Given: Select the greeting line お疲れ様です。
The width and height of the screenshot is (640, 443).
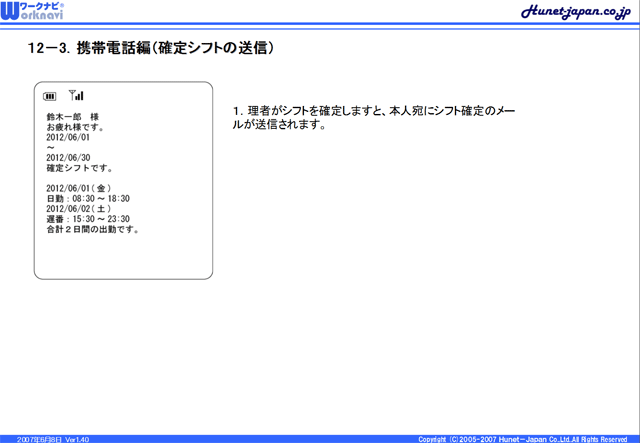Looking at the screenshot, I should [x=76, y=128].
